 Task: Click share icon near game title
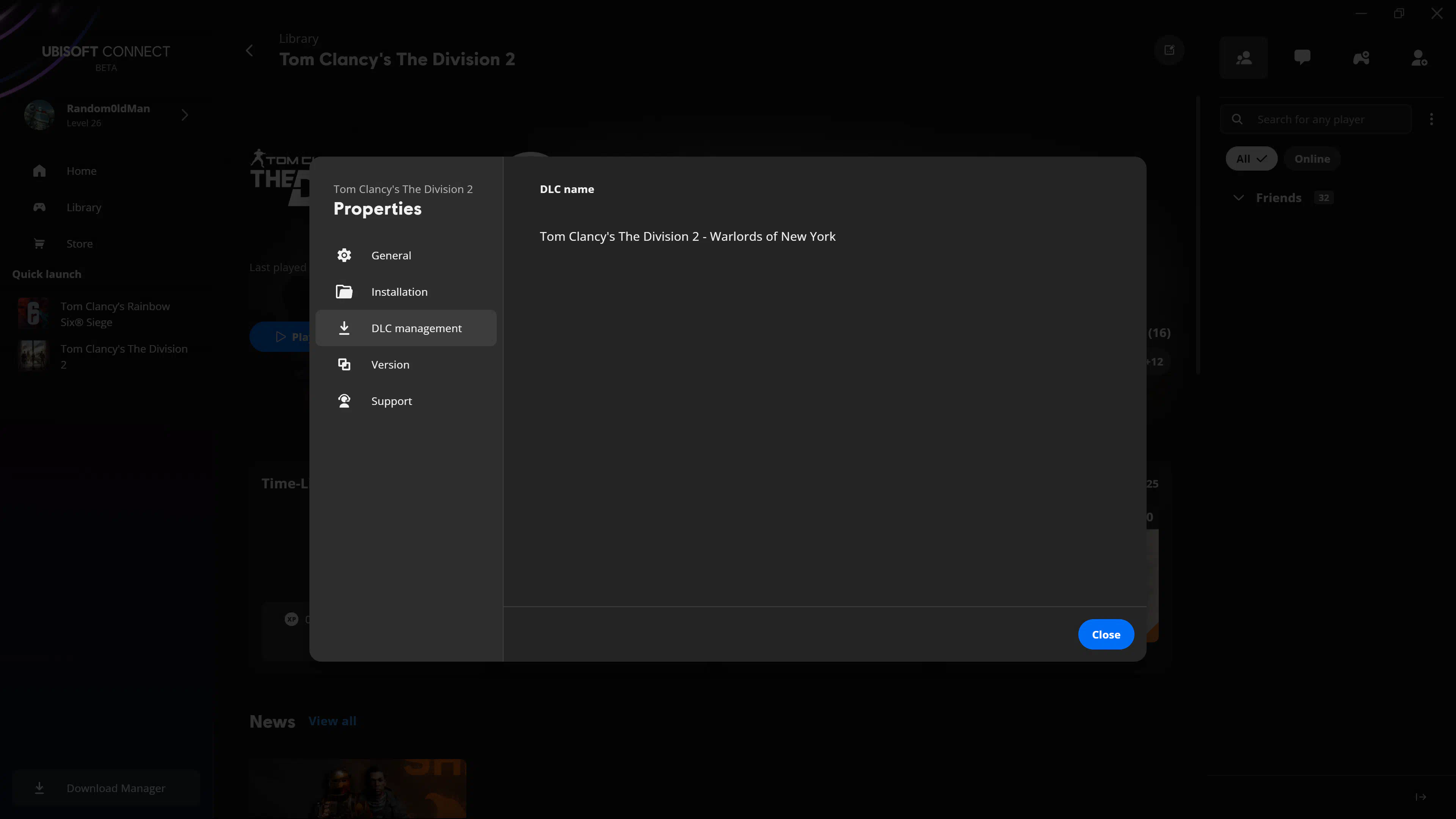[1169, 50]
